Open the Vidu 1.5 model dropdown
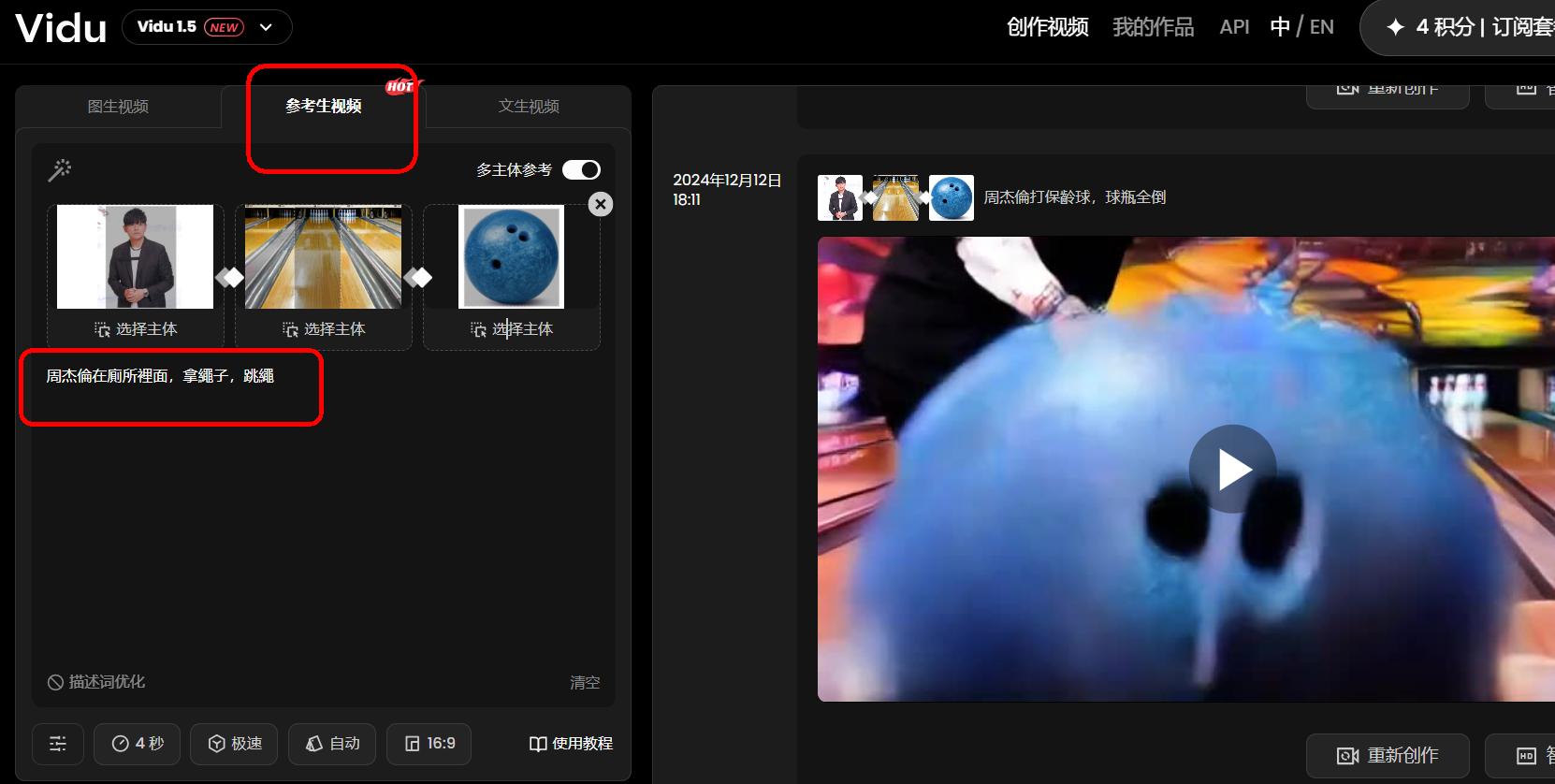Viewport: 1555px width, 784px height. pos(207,27)
